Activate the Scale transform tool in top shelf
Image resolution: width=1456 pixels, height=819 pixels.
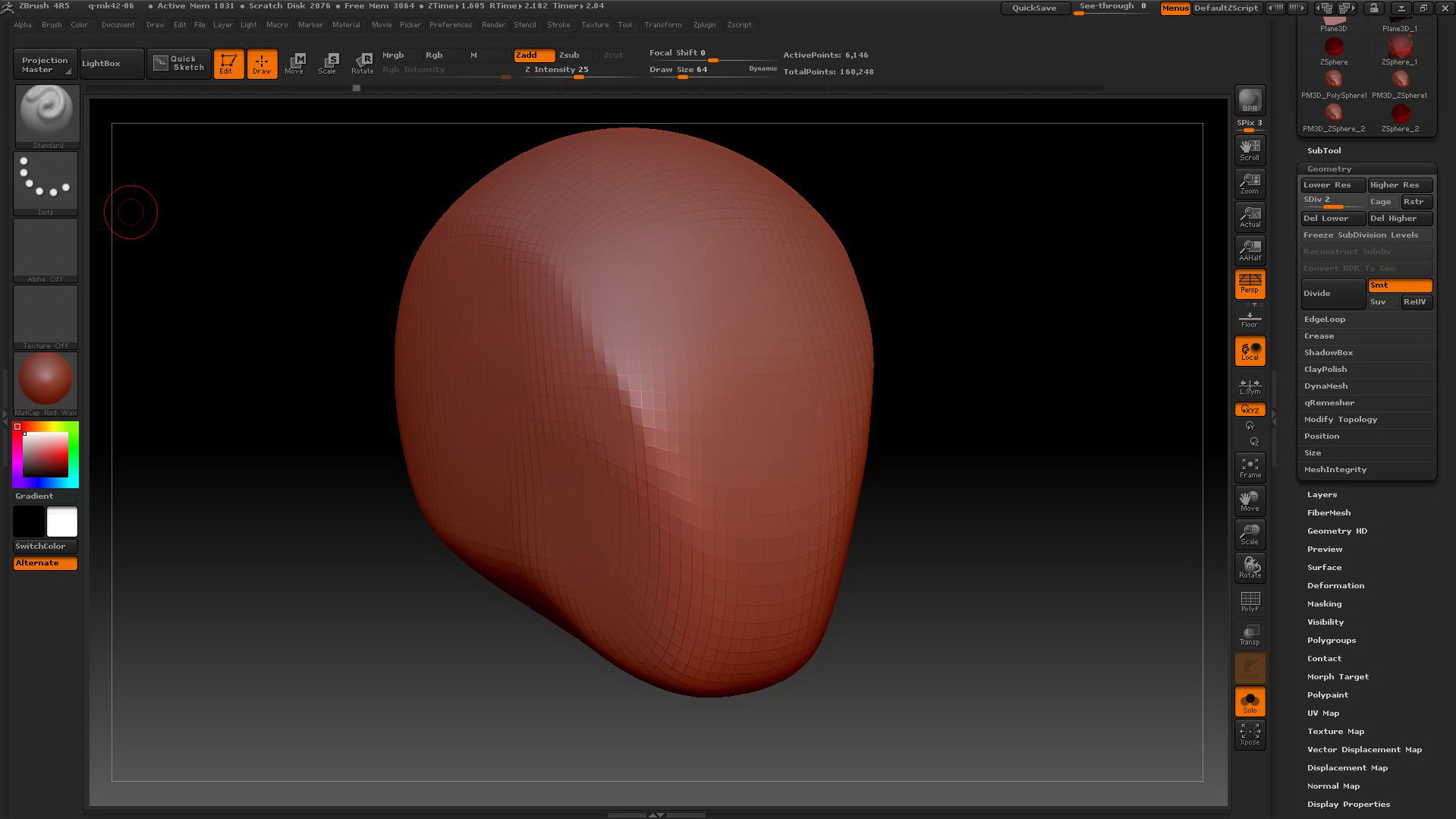click(x=328, y=63)
